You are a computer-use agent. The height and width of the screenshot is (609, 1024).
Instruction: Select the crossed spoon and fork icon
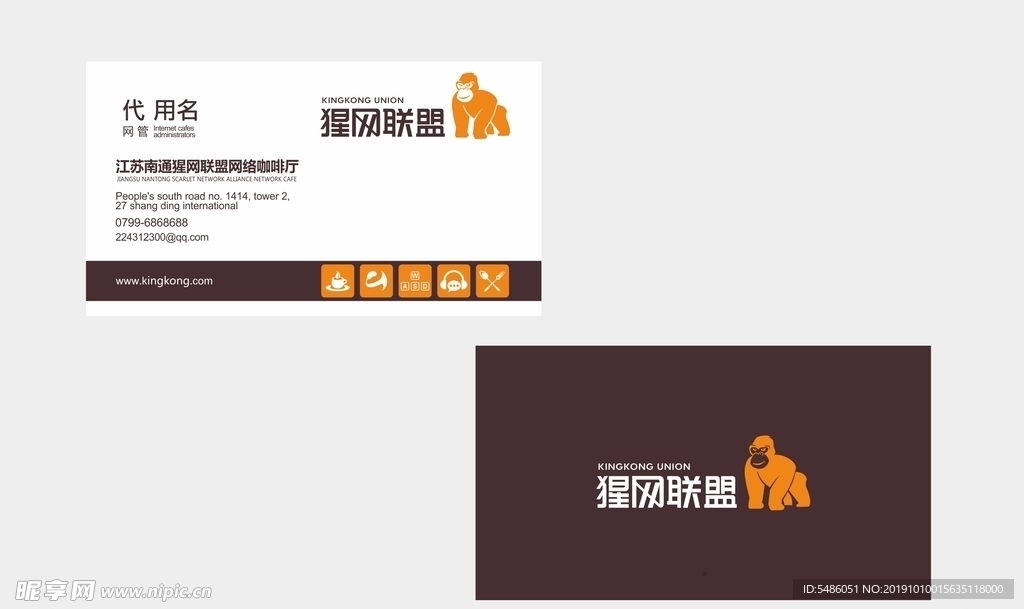pos(492,281)
